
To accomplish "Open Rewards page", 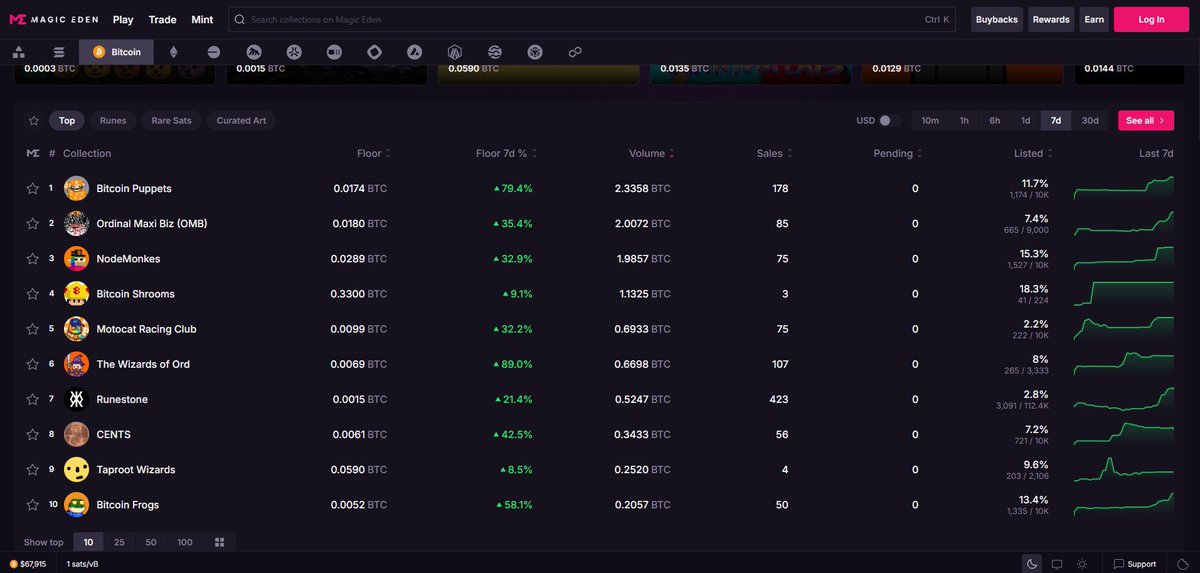I will click(x=1051, y=19).
